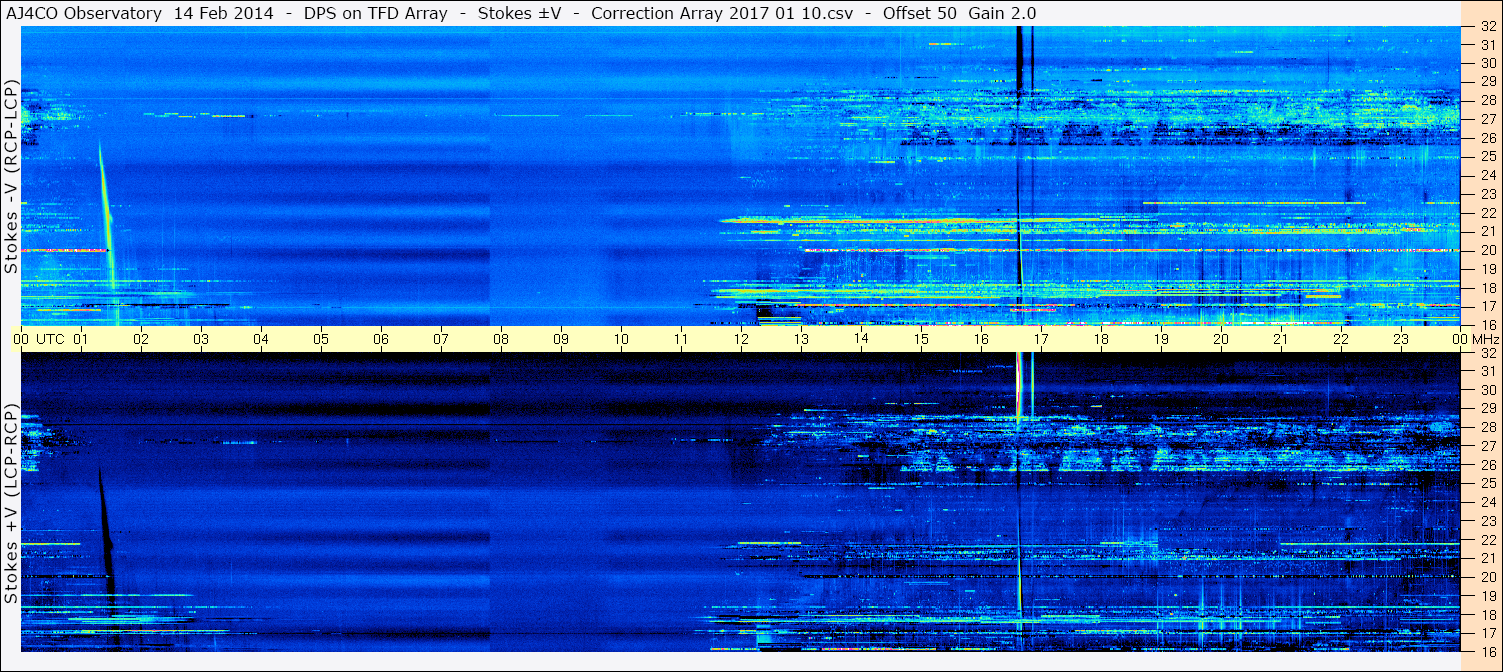The image size is (1503, 672).
Task: Click the 16 hour marker on time axis
Action: click(x=981, y=339)
